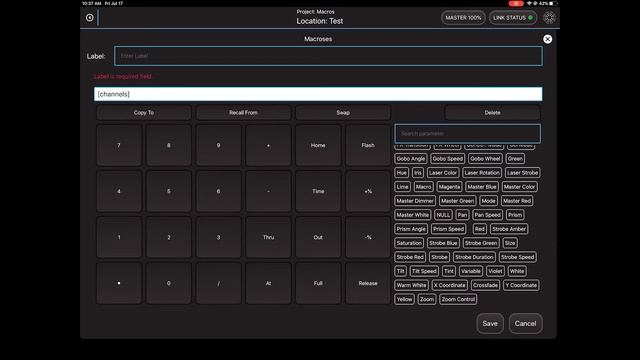Choose the Gobo Angle parameter chip
This screenshot has width=640, height=360.
tap(411, 159)
